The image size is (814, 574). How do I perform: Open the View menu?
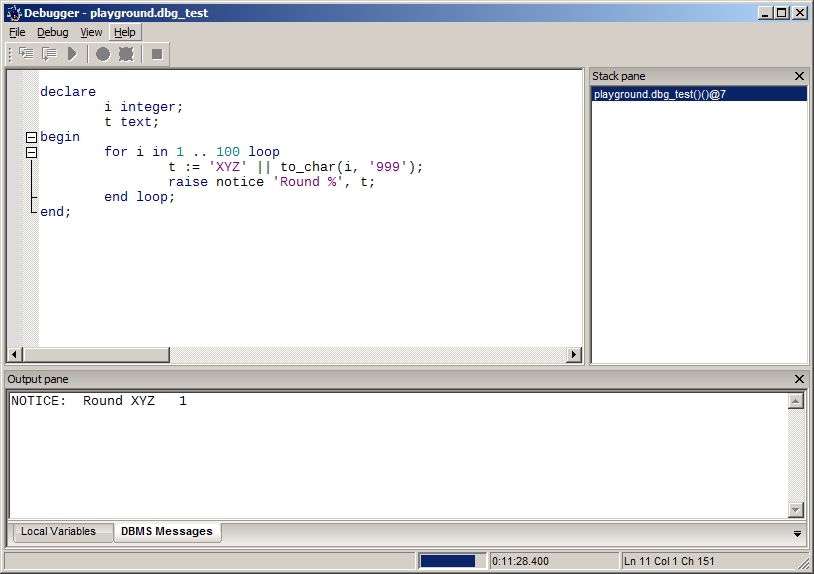pyautogui.click(x=91, y=32)
